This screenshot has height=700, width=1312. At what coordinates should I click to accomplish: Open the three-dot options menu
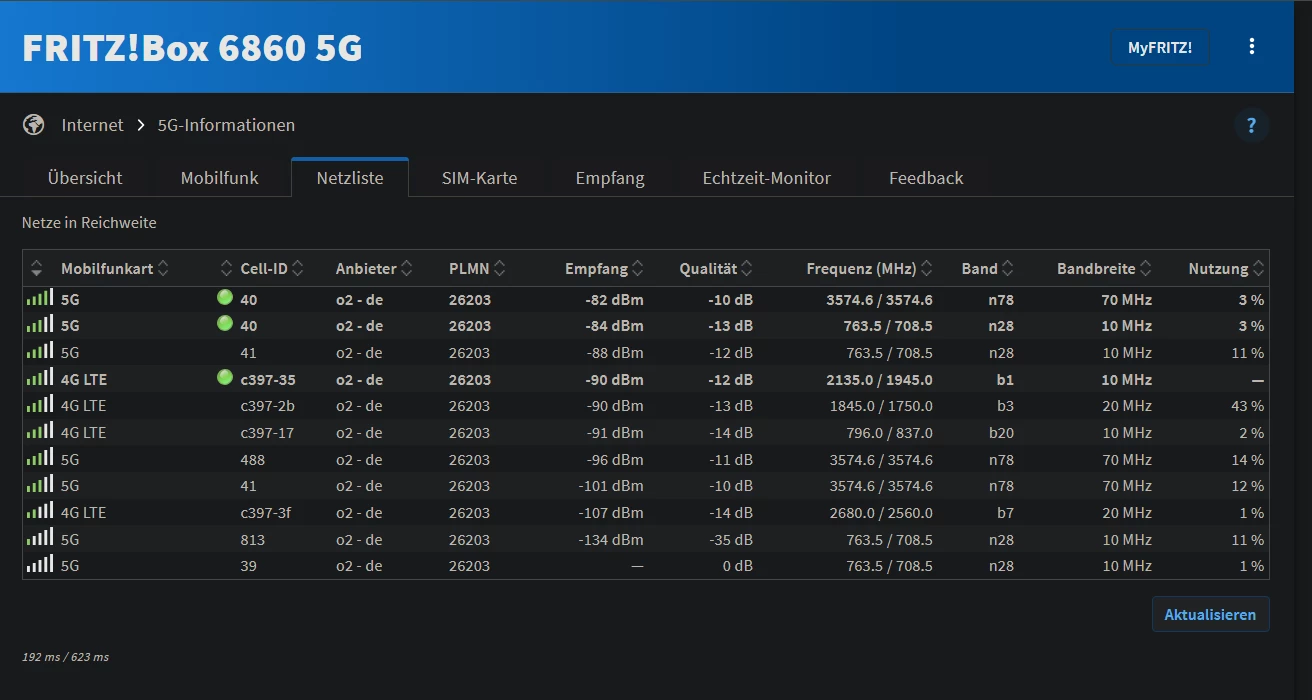pos(1251,47)
